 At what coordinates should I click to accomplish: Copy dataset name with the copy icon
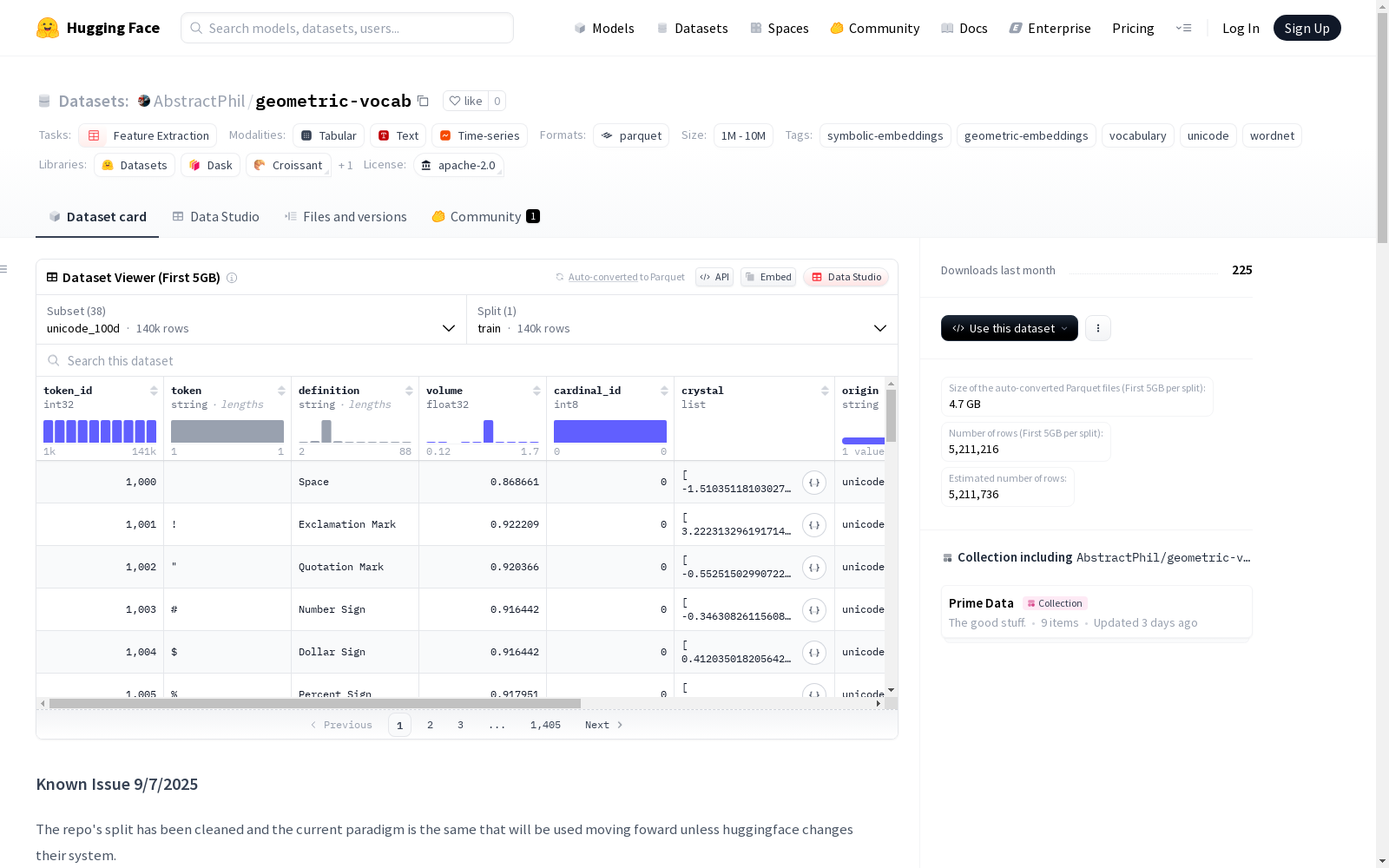423,101
